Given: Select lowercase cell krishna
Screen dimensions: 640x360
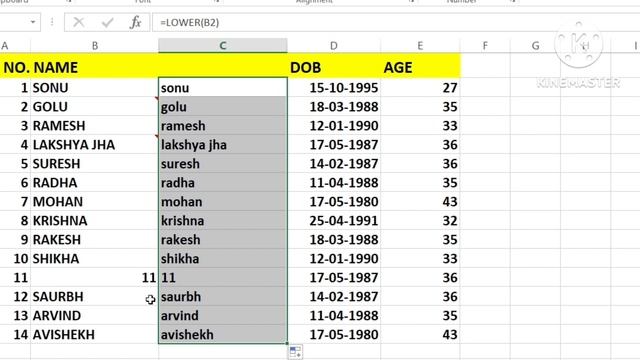Looking at the screenshot, I should [223, 220].
